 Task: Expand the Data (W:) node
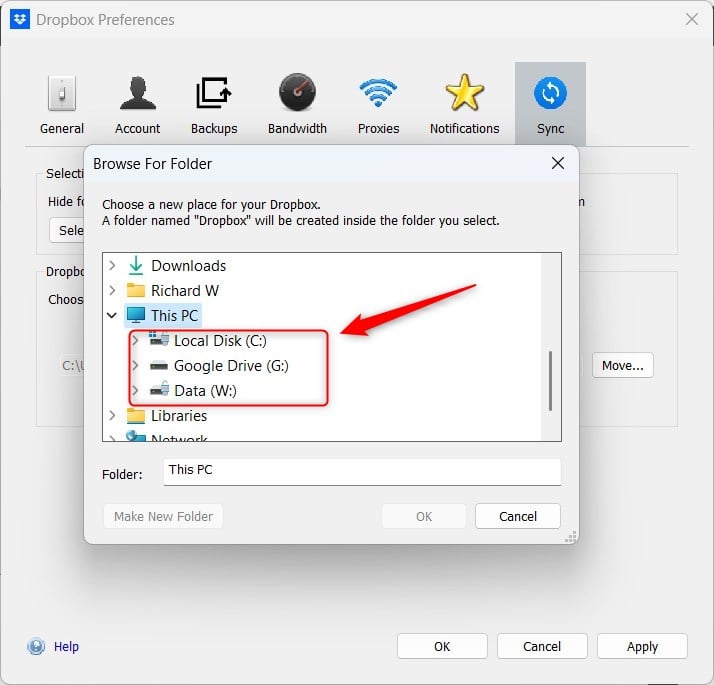135,390
